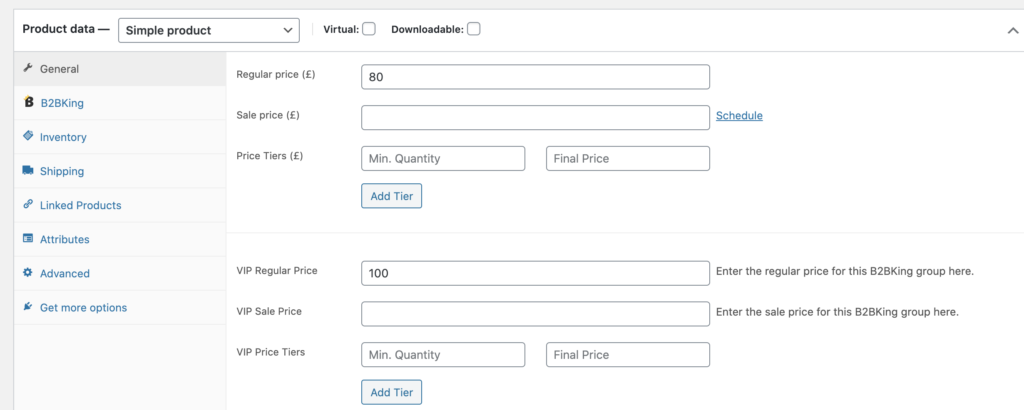The image size is (1024, 410).
Task: Click the Advanced gear icon
Action: click(27, 272)
